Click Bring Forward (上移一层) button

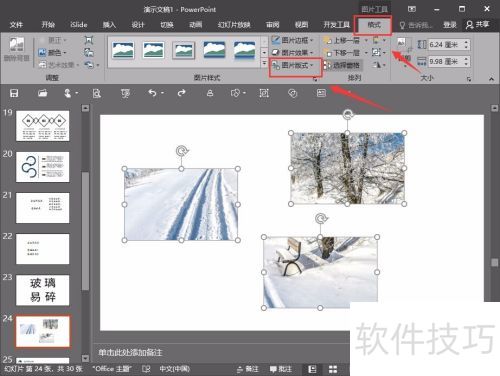click(343, 40)
